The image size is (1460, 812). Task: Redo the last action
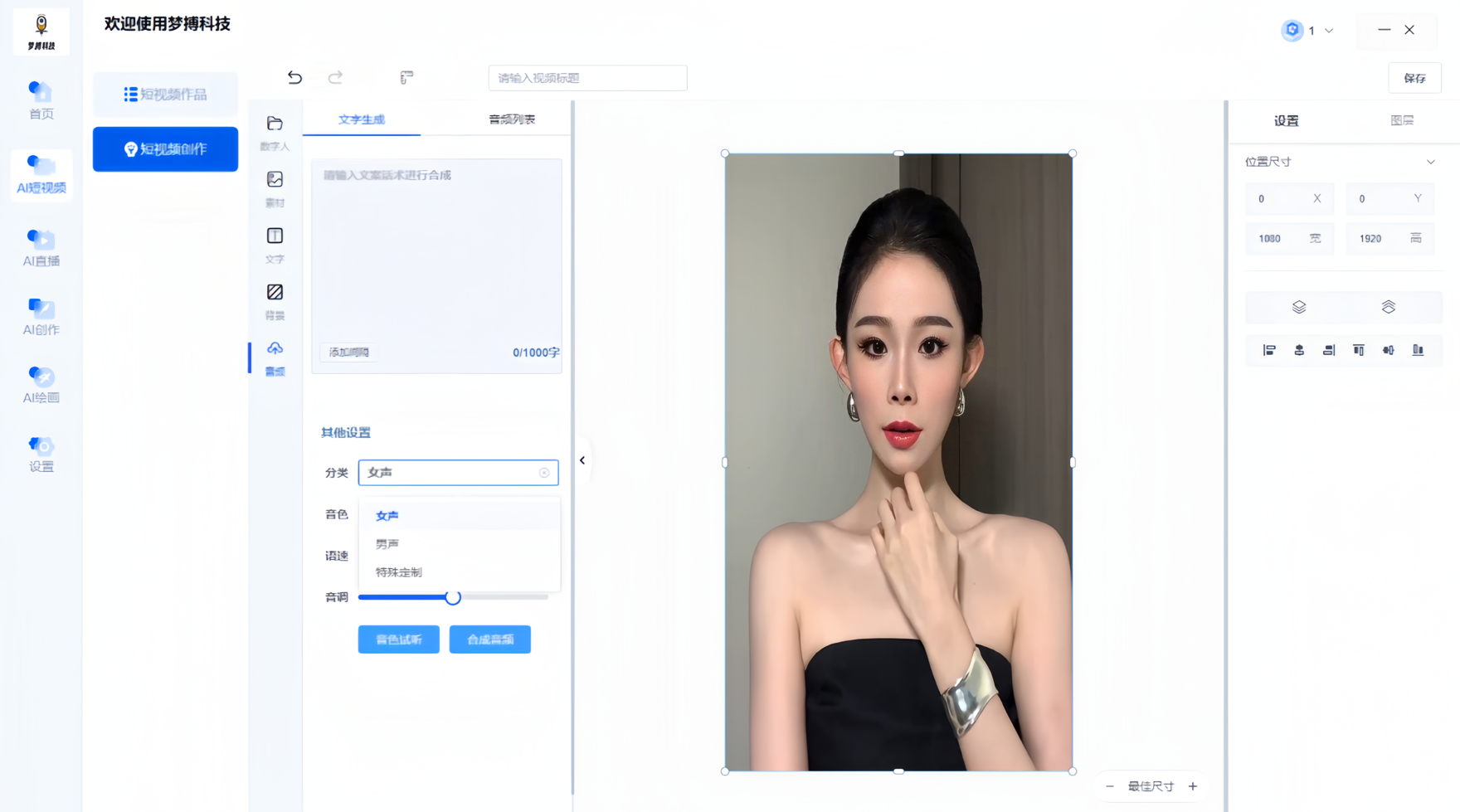[x=335, y=77]
